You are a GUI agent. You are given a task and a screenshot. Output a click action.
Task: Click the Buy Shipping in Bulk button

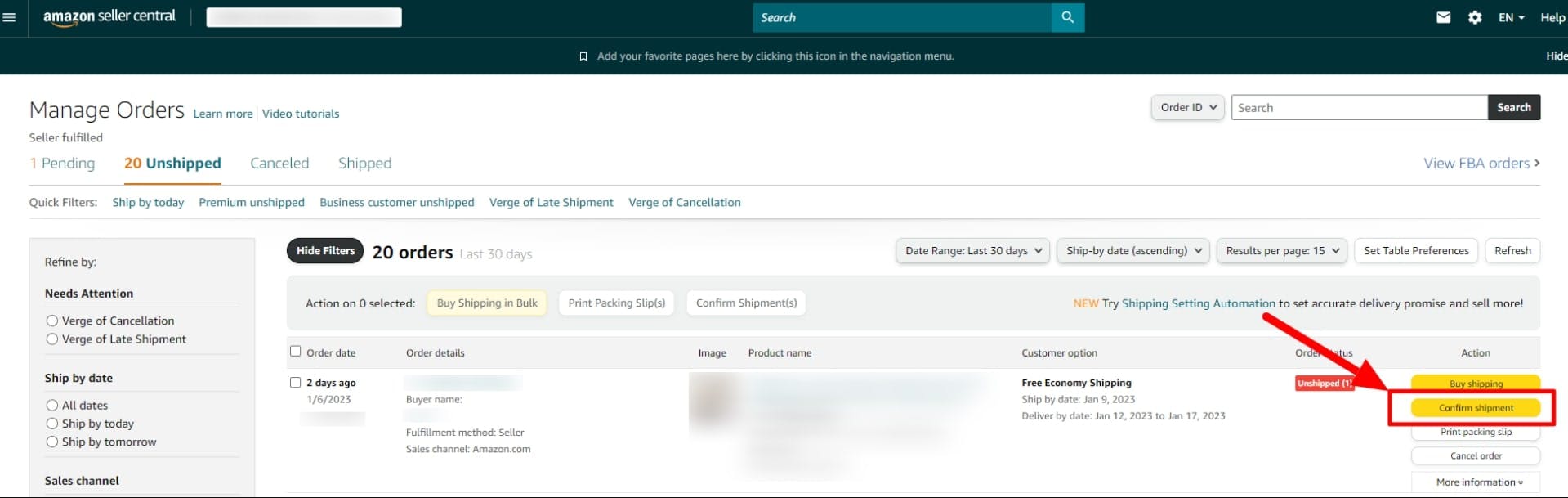(x=487, y=303)
